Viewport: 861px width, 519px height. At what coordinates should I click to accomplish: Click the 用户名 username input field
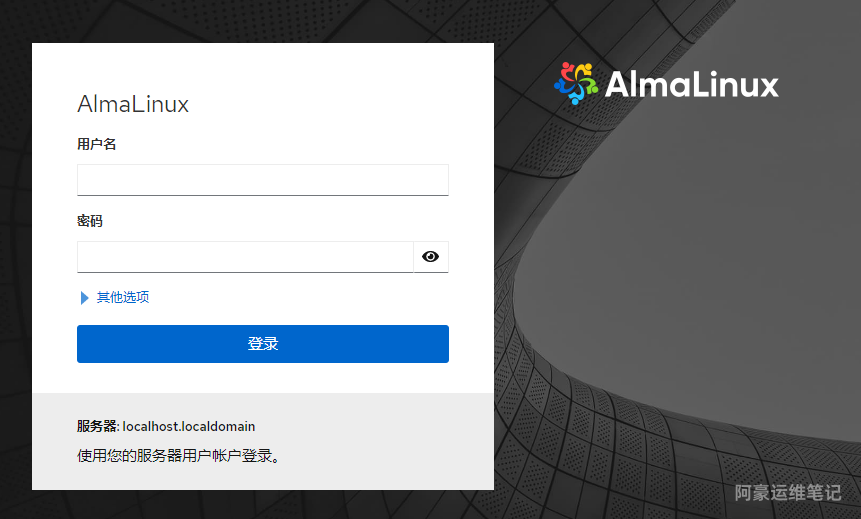click(x=262, y=180)
